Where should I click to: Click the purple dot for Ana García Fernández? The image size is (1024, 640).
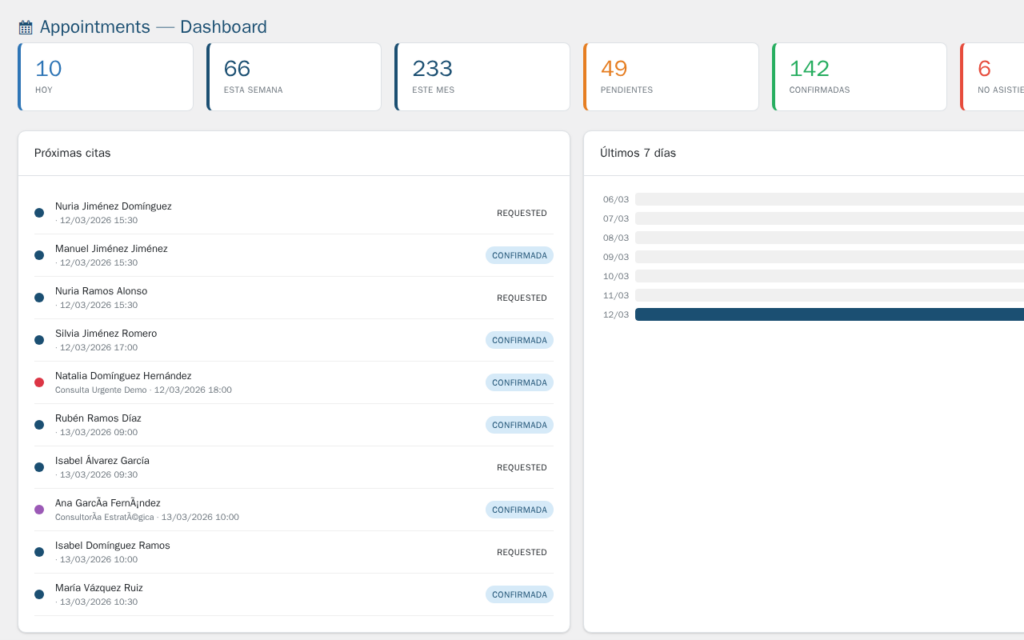pyautogui.click(x=38, y=509)
